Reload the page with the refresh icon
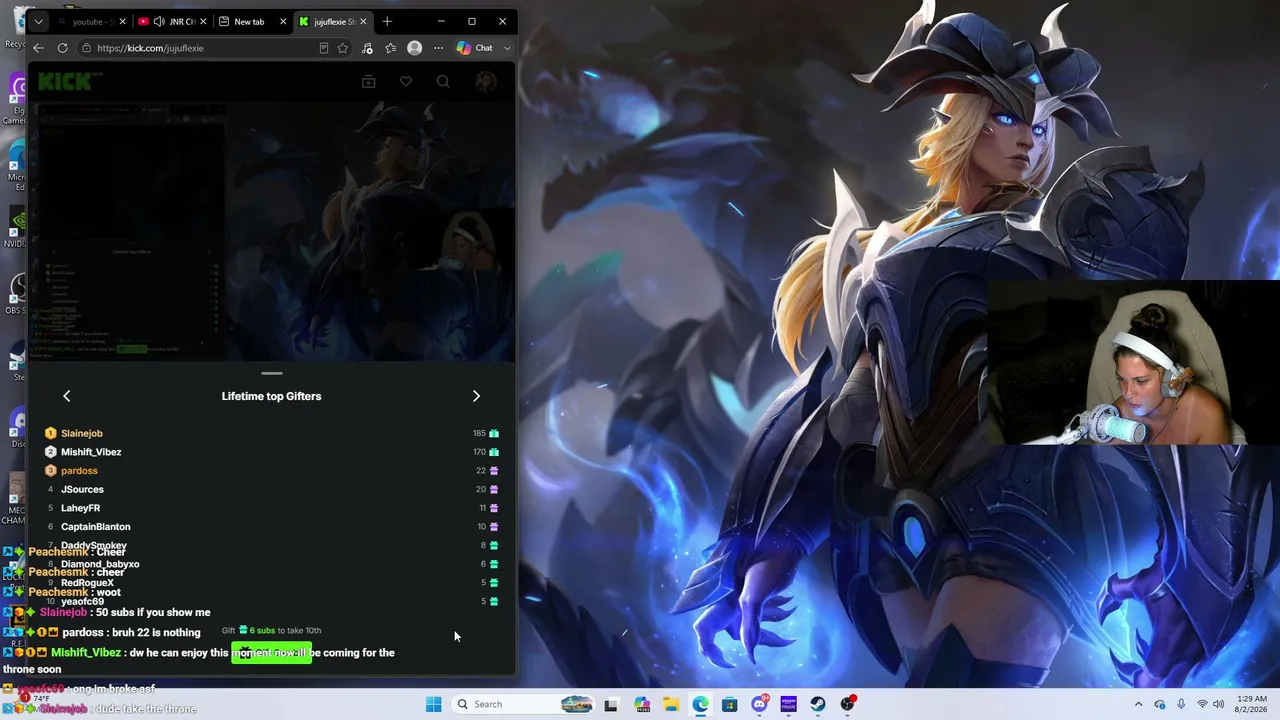Image resolution: width=1280 pixels, height=720 pixels. point(62,48)
